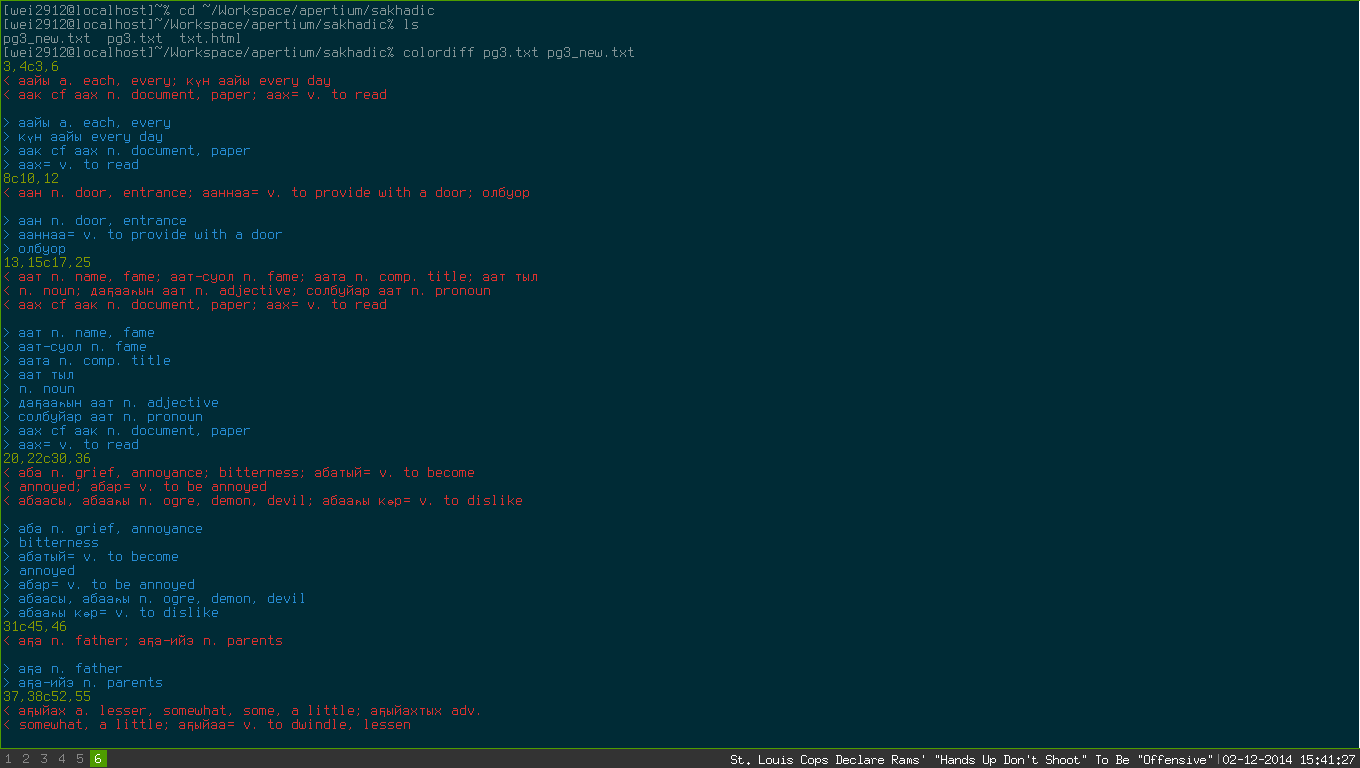
Task: Click pg3.txt in the ls output row
Action: coord(135,39)
